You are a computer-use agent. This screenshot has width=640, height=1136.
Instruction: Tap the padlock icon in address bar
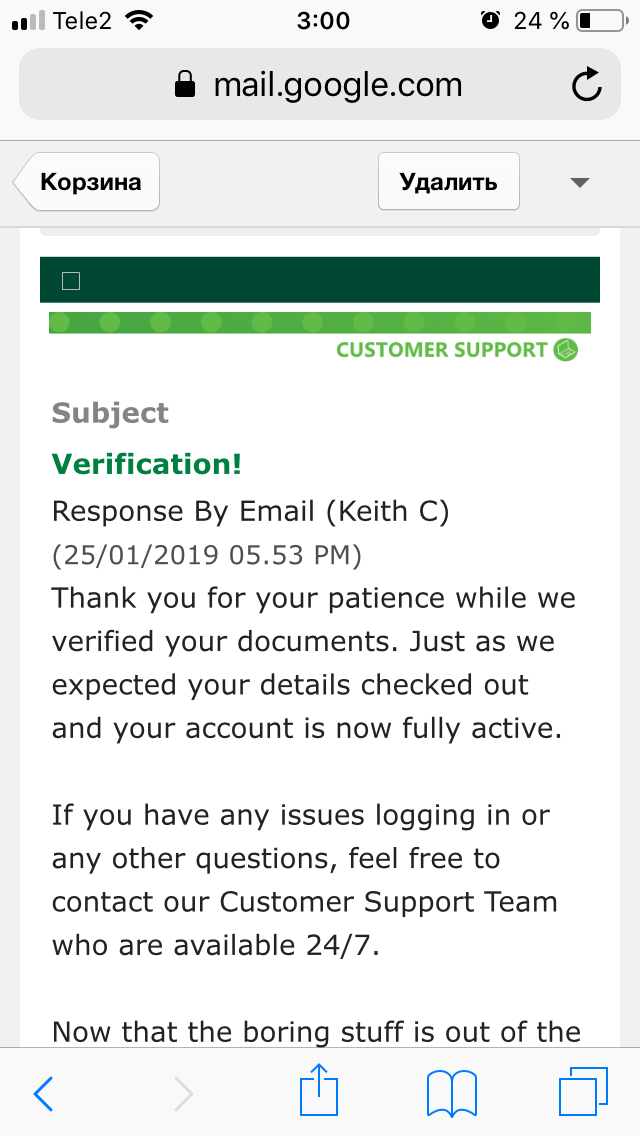186,85
